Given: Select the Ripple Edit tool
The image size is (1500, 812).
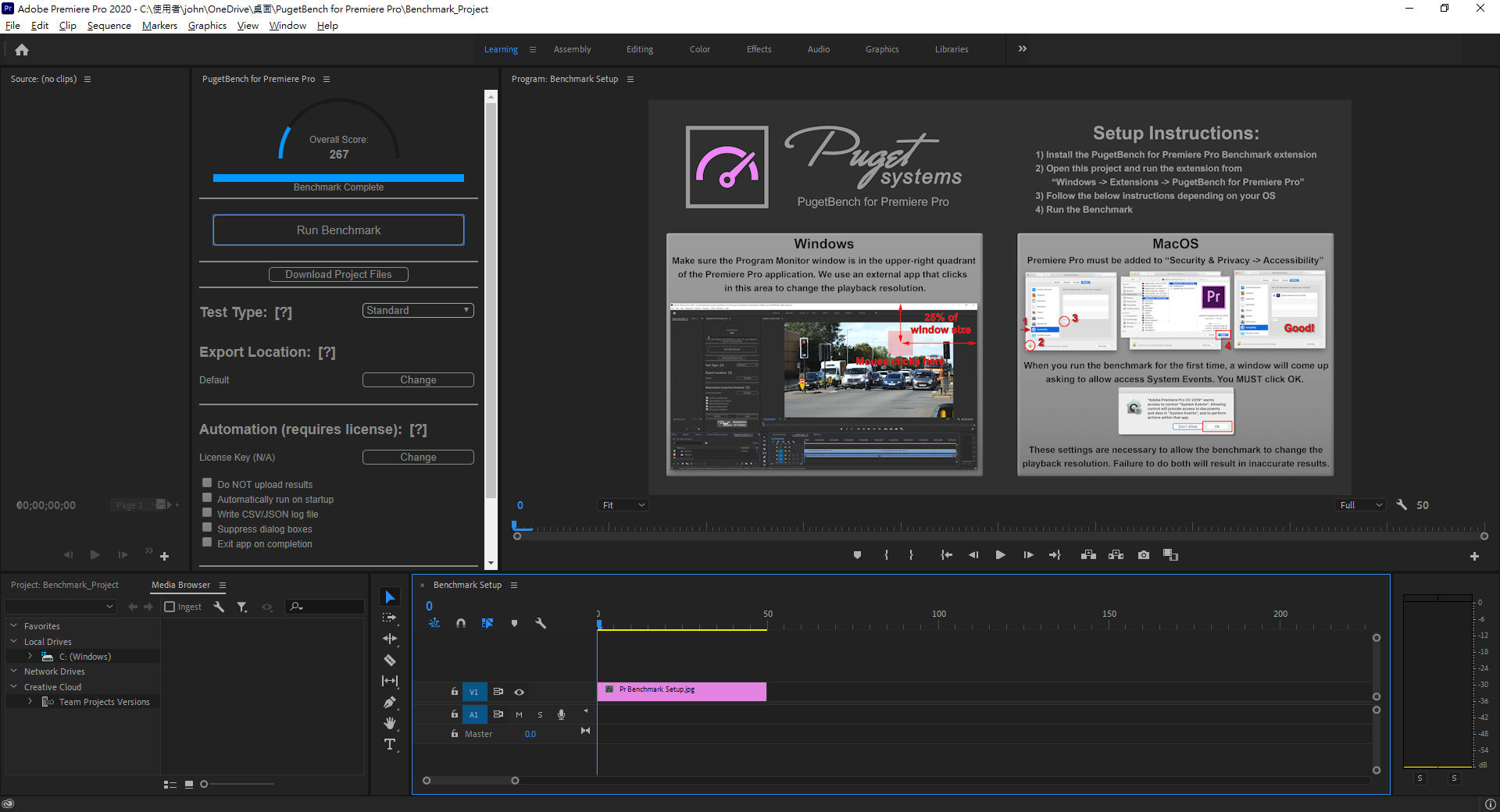Looking at the screenshot, I should point(390,639).
